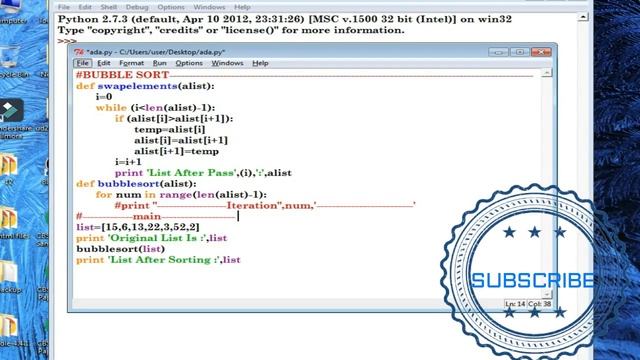Screen dimensions: 640x360
Task: Click "print 'List After Pass'" line
Action: click(203, 173)
